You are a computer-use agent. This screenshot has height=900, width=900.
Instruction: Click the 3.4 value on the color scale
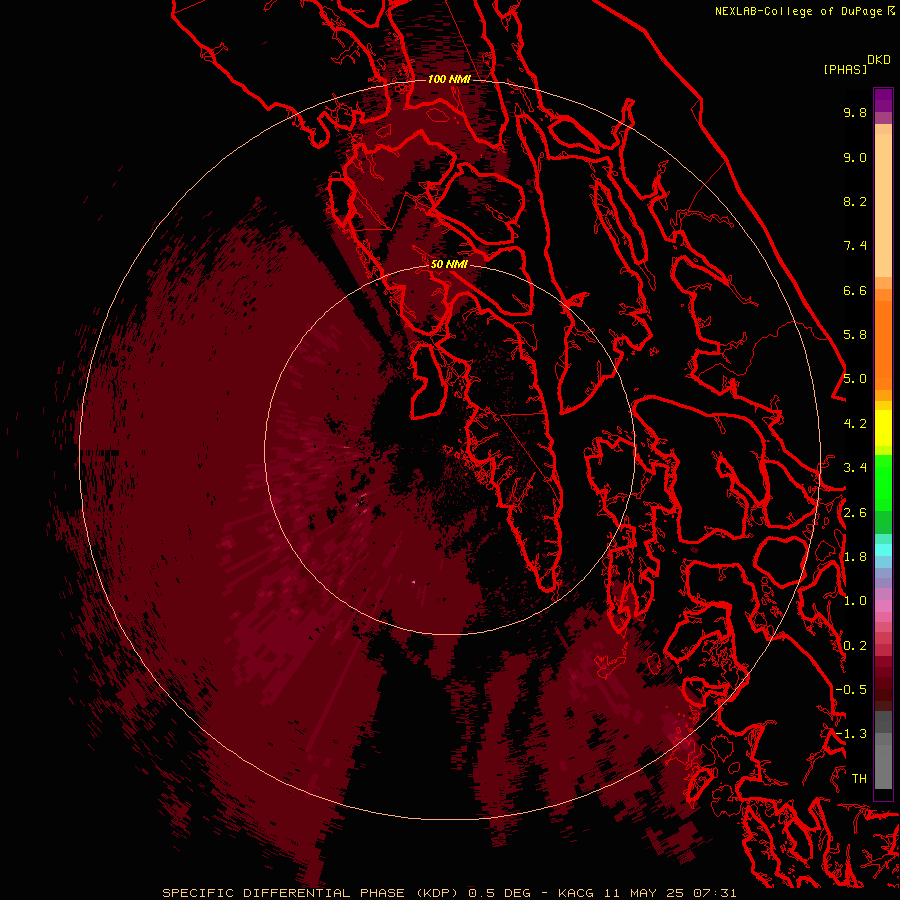[855, 468]
